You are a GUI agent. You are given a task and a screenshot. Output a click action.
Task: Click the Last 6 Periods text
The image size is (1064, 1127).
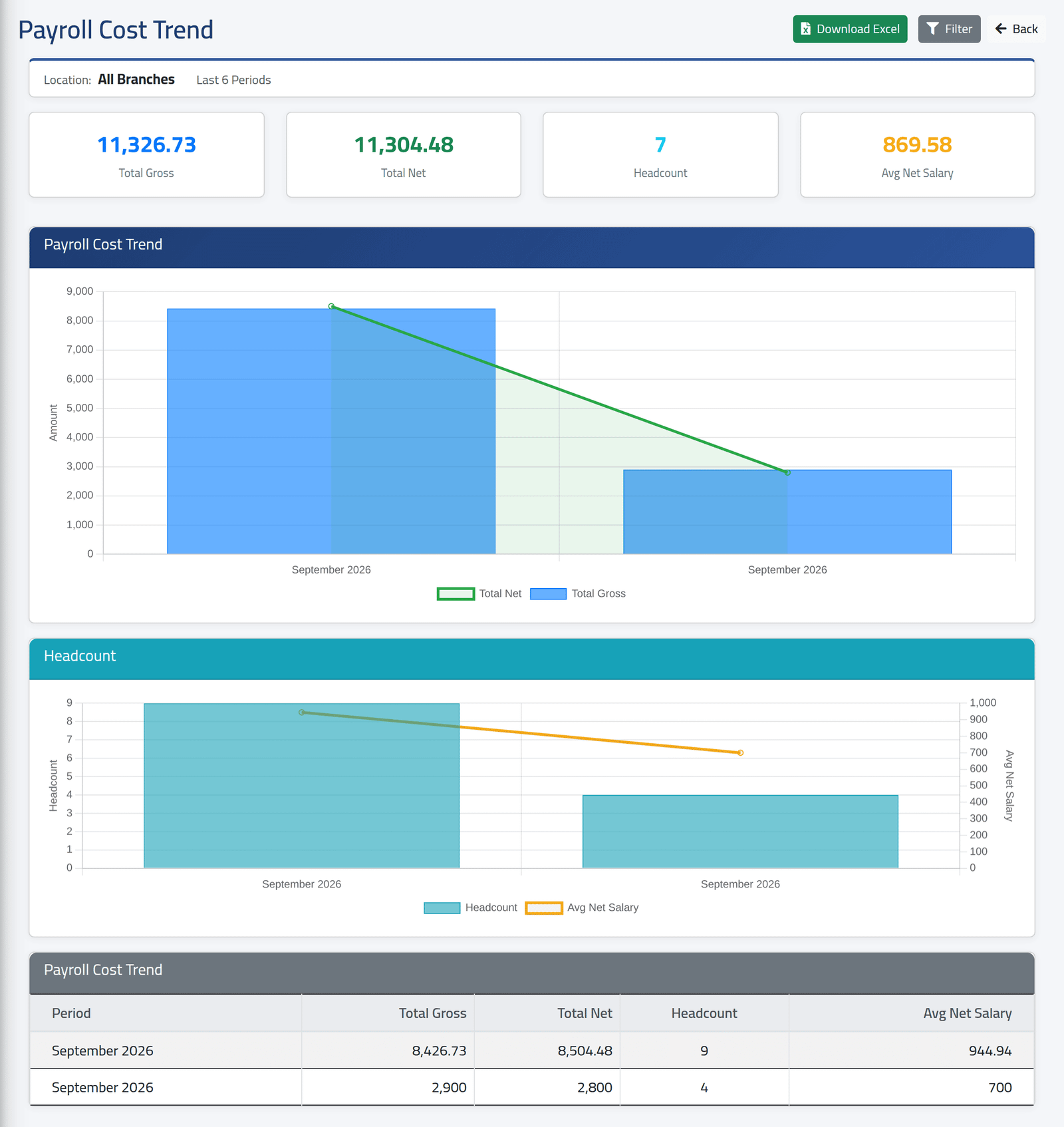pyautogui.click(x=233, y=80)
